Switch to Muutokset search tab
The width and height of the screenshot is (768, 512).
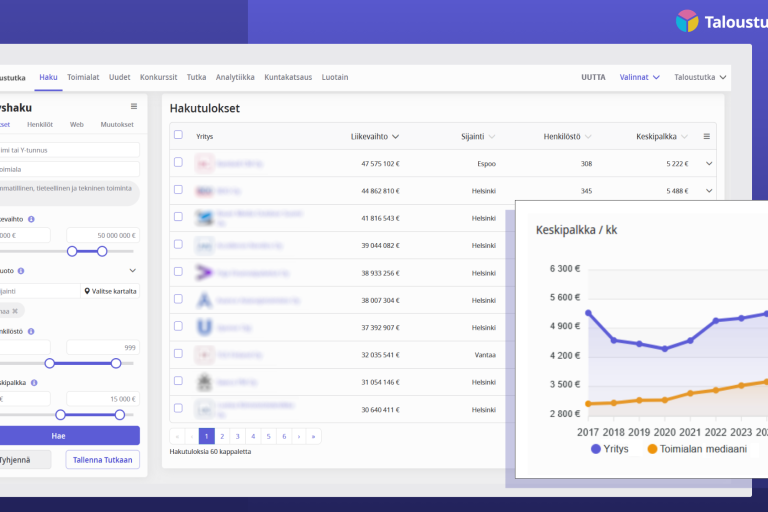click(117, 124)
